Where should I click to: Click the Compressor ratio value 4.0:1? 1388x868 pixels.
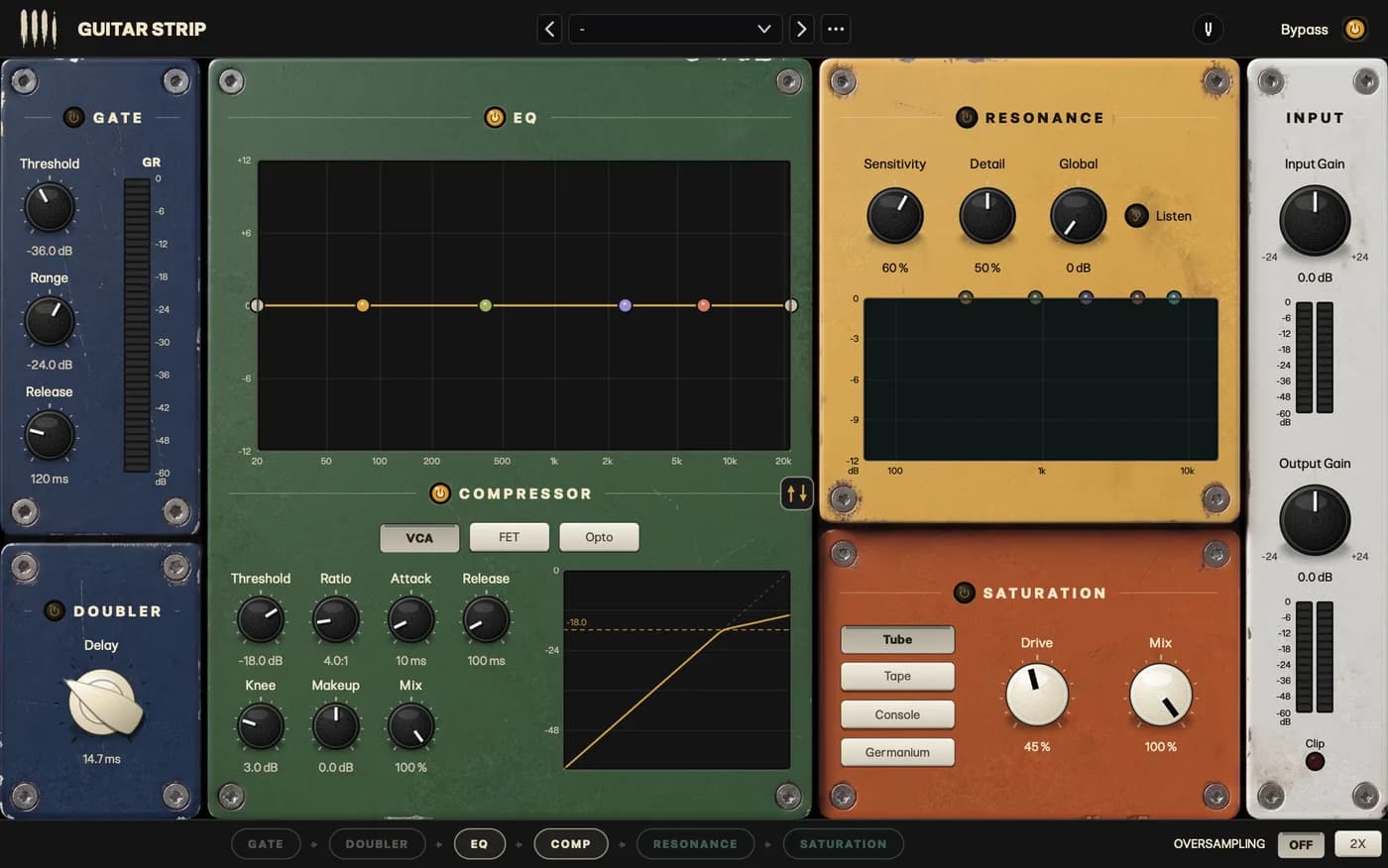[x=336, y=660]
